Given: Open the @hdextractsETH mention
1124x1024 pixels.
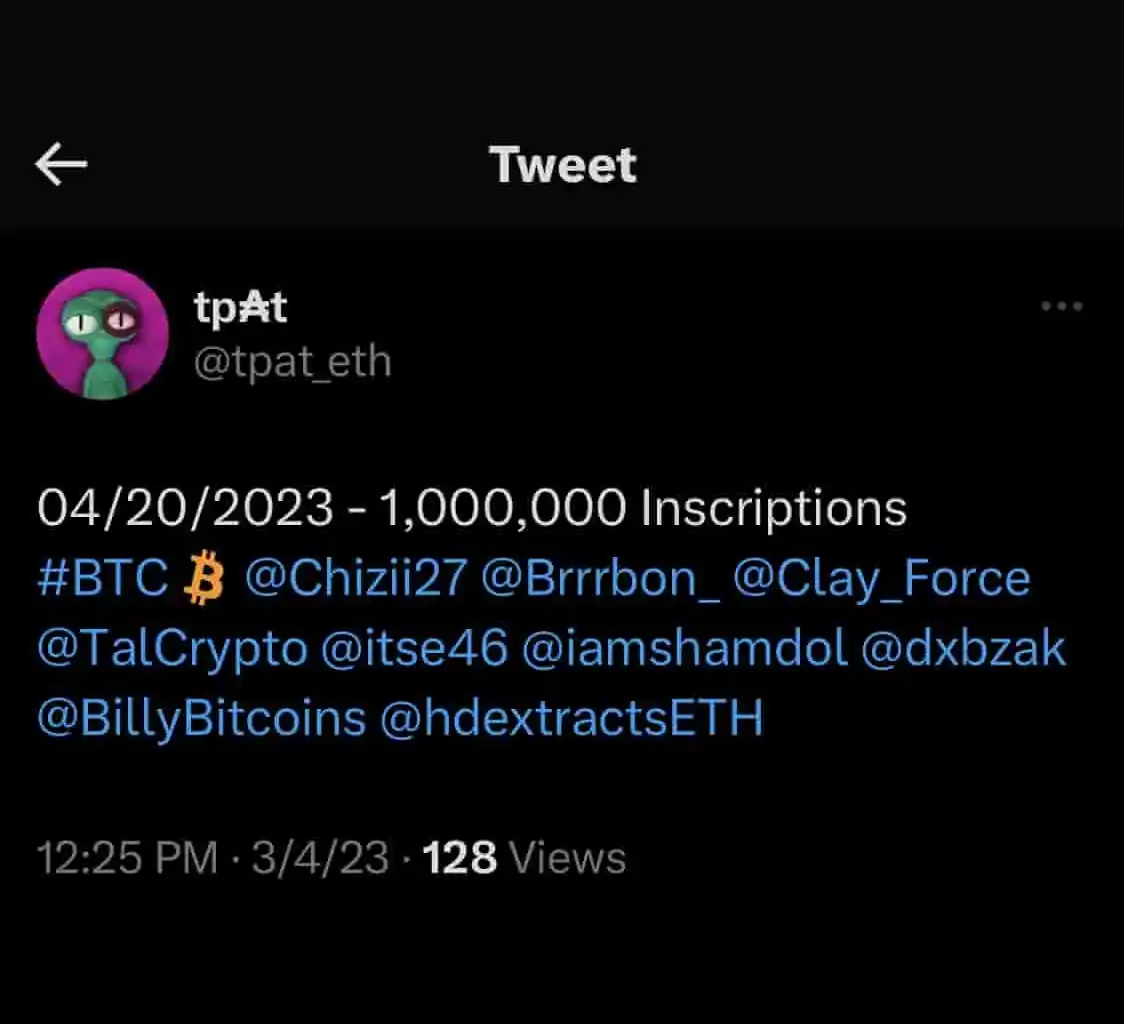Looking at the screenshot, I should point(571,718).
